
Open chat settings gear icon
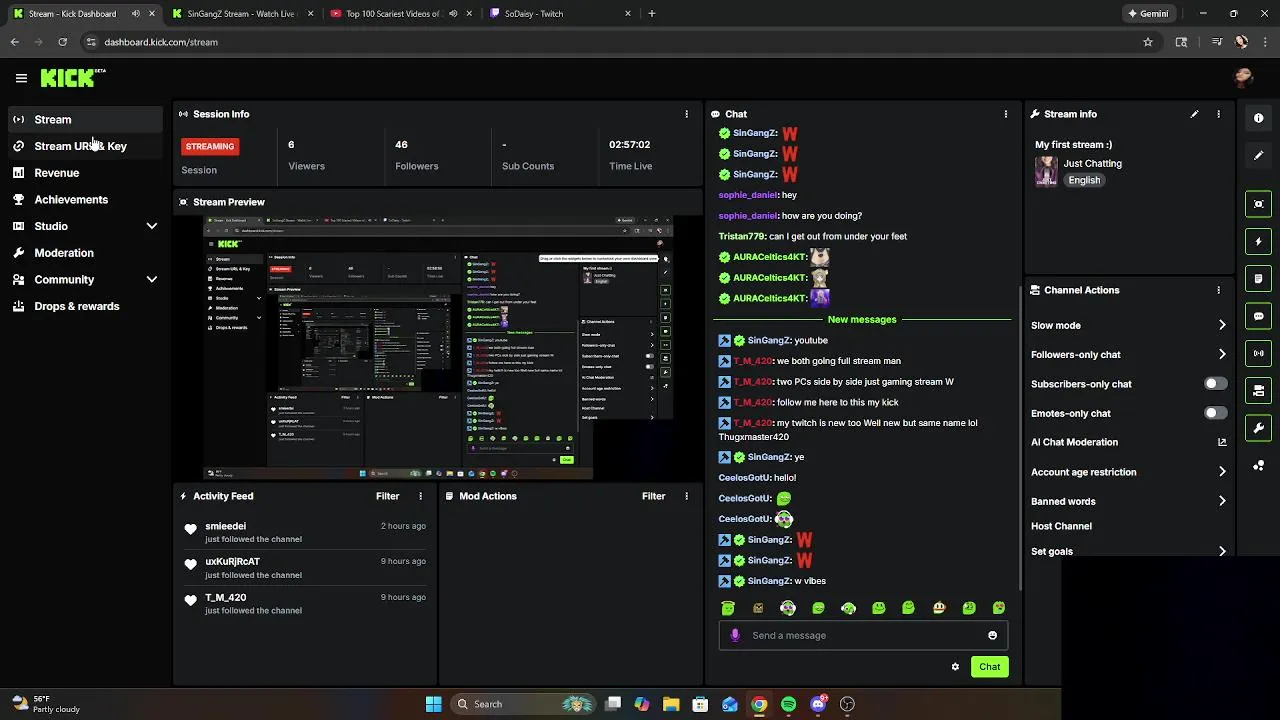(955, 666)
